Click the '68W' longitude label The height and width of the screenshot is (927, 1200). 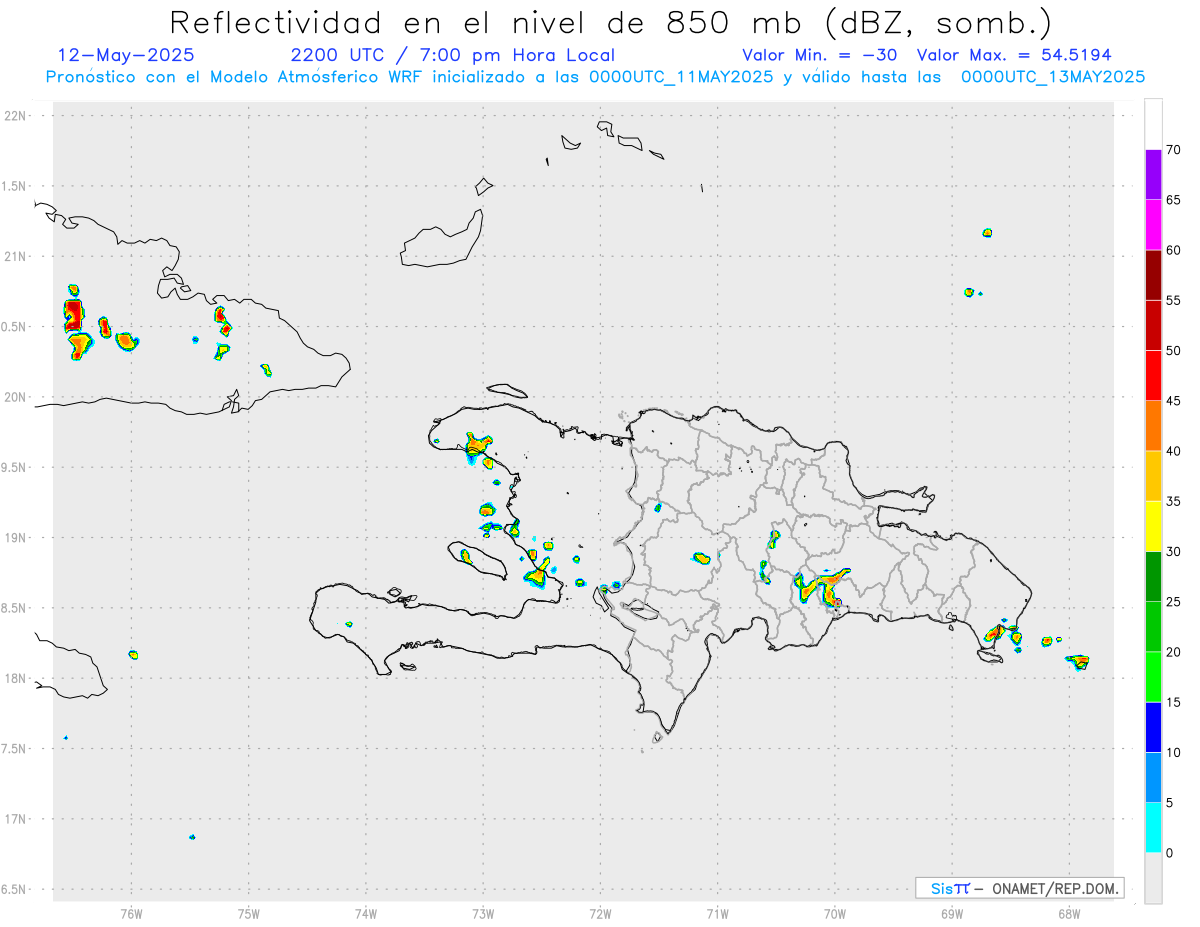point(1069,913)
